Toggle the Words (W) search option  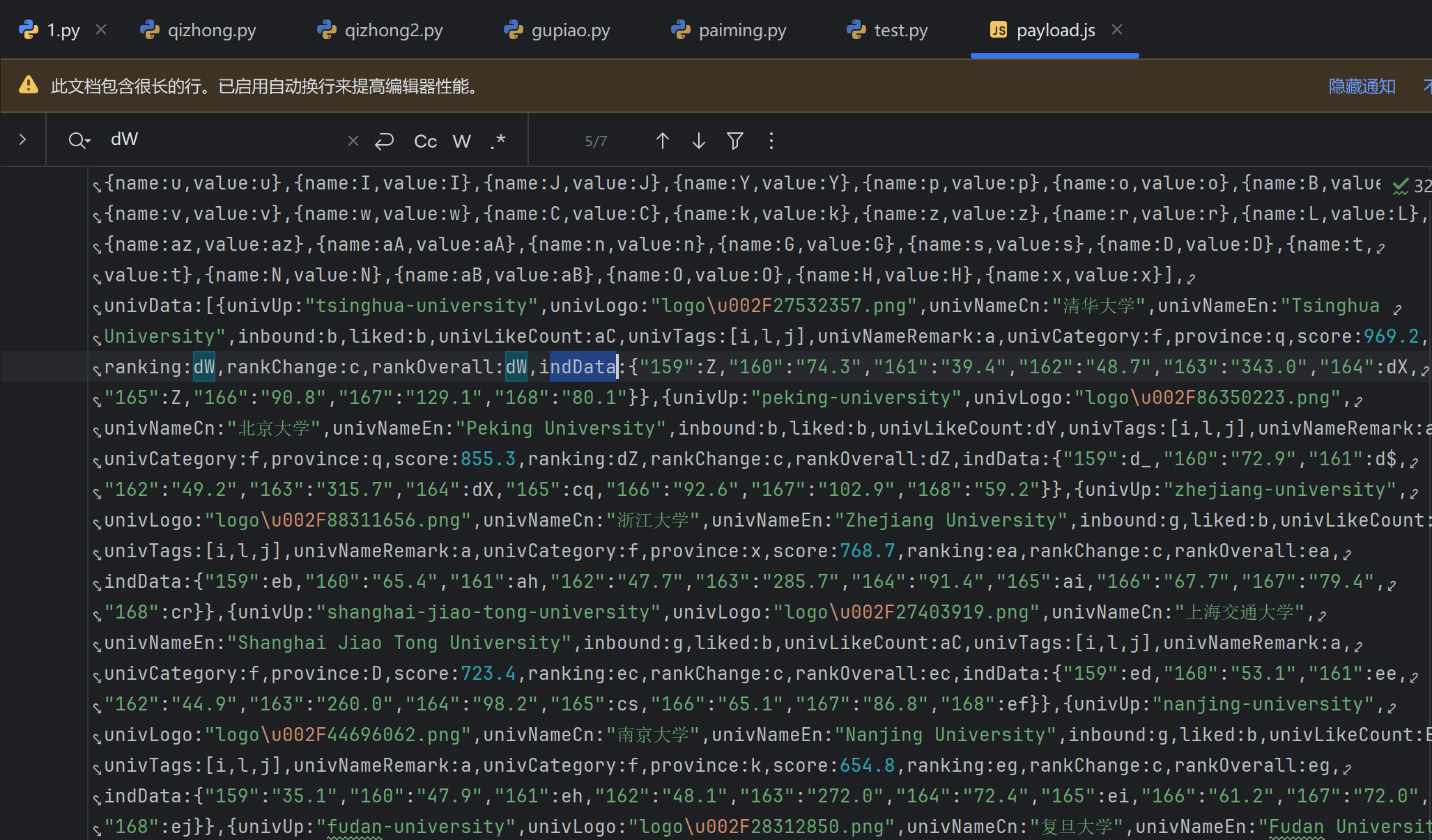461,141
